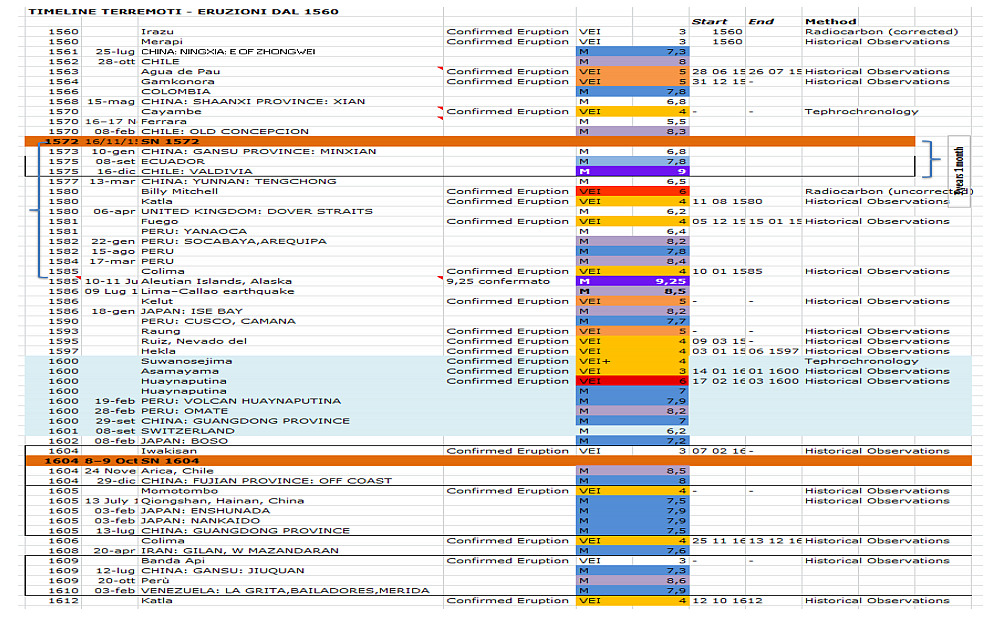This screenshot has height=618, width=1000.
Task: Click the ECUADOR cell
Action: click(x=172, y=161)
